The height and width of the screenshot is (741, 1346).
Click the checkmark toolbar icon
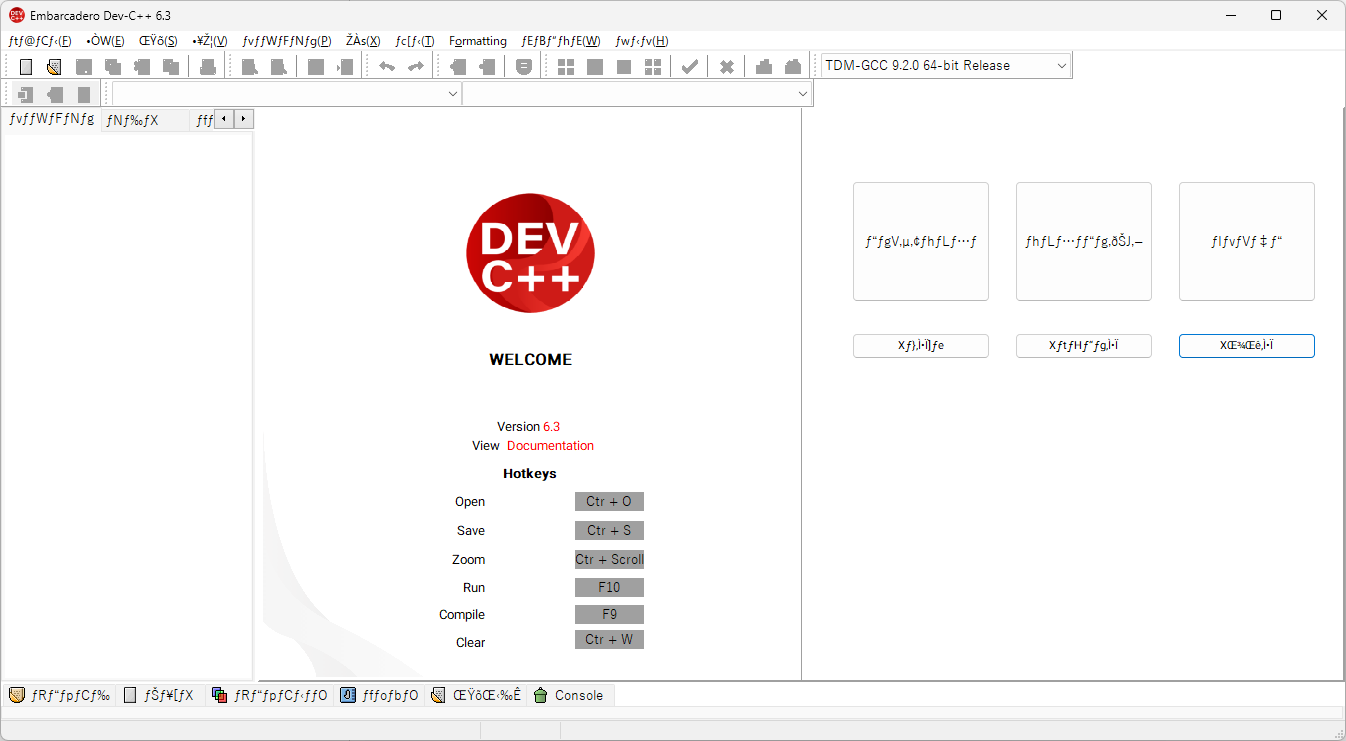[689, 65]
